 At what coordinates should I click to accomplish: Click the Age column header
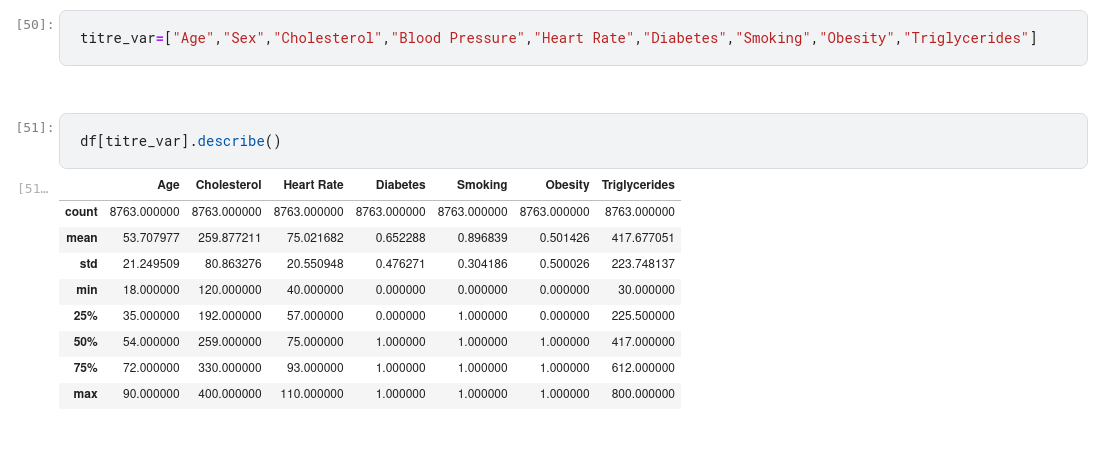(x=168, y=185)
